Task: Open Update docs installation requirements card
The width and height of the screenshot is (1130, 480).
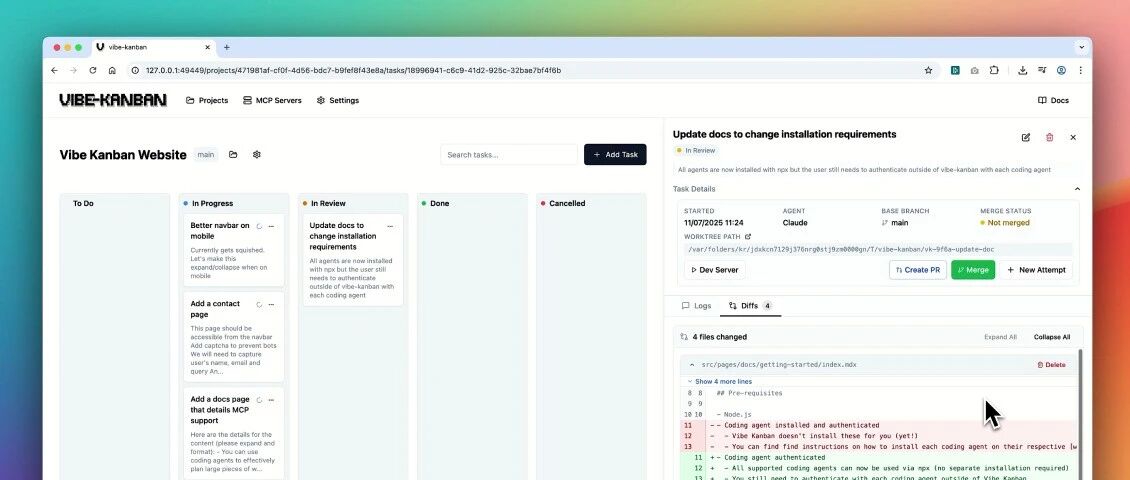Action: (x=352, y=259)
